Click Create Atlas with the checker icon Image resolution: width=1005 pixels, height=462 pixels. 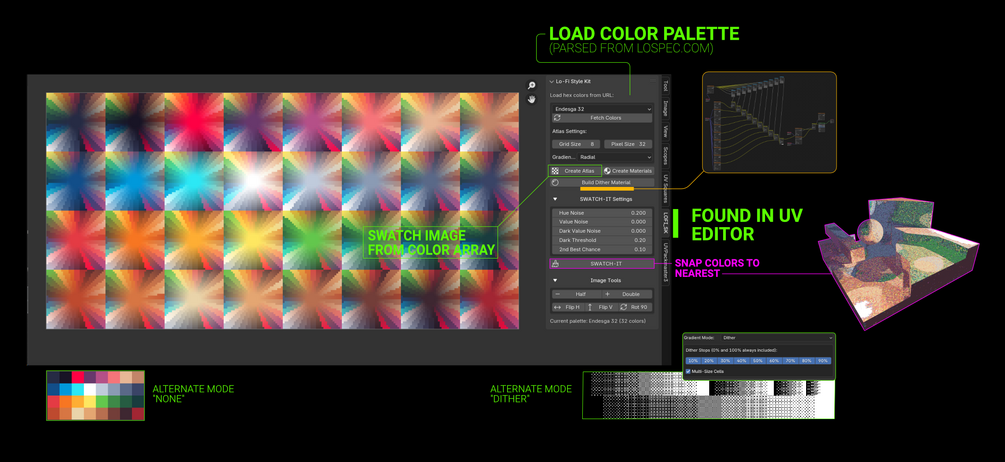point(576,171)
